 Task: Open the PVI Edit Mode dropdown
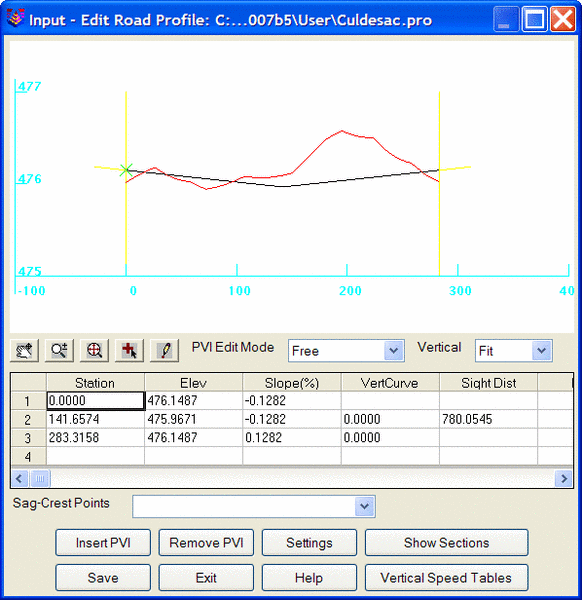[x=346, y=351]
